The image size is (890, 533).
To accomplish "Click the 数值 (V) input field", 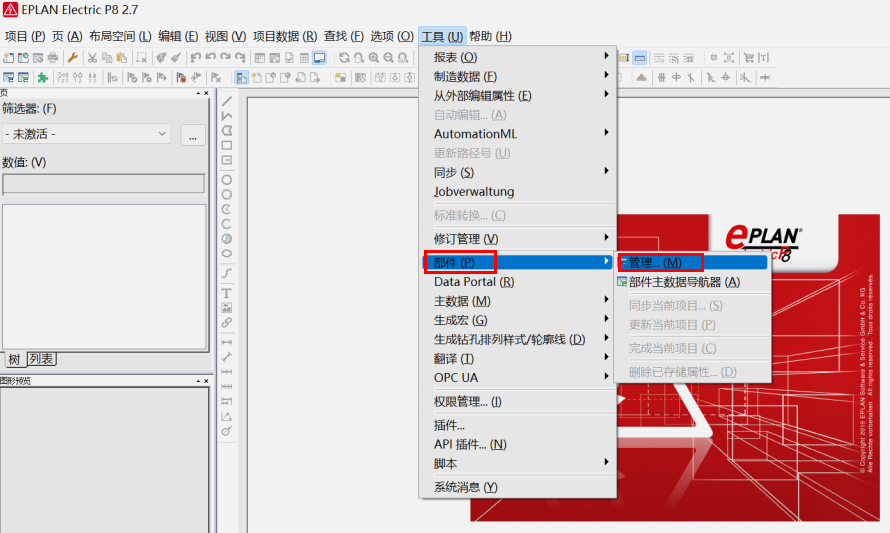I will pyautogui.click(x=103, y=184).
